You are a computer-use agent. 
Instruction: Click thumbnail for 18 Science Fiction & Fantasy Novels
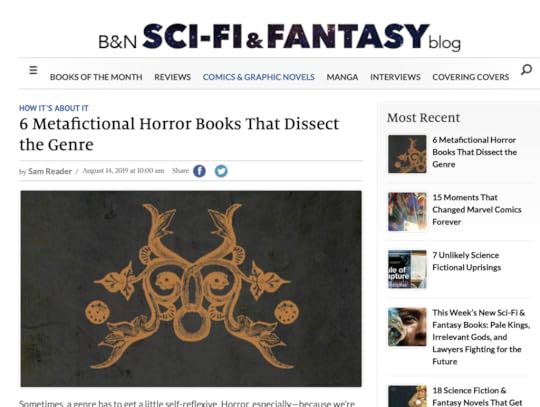(407, 396)
